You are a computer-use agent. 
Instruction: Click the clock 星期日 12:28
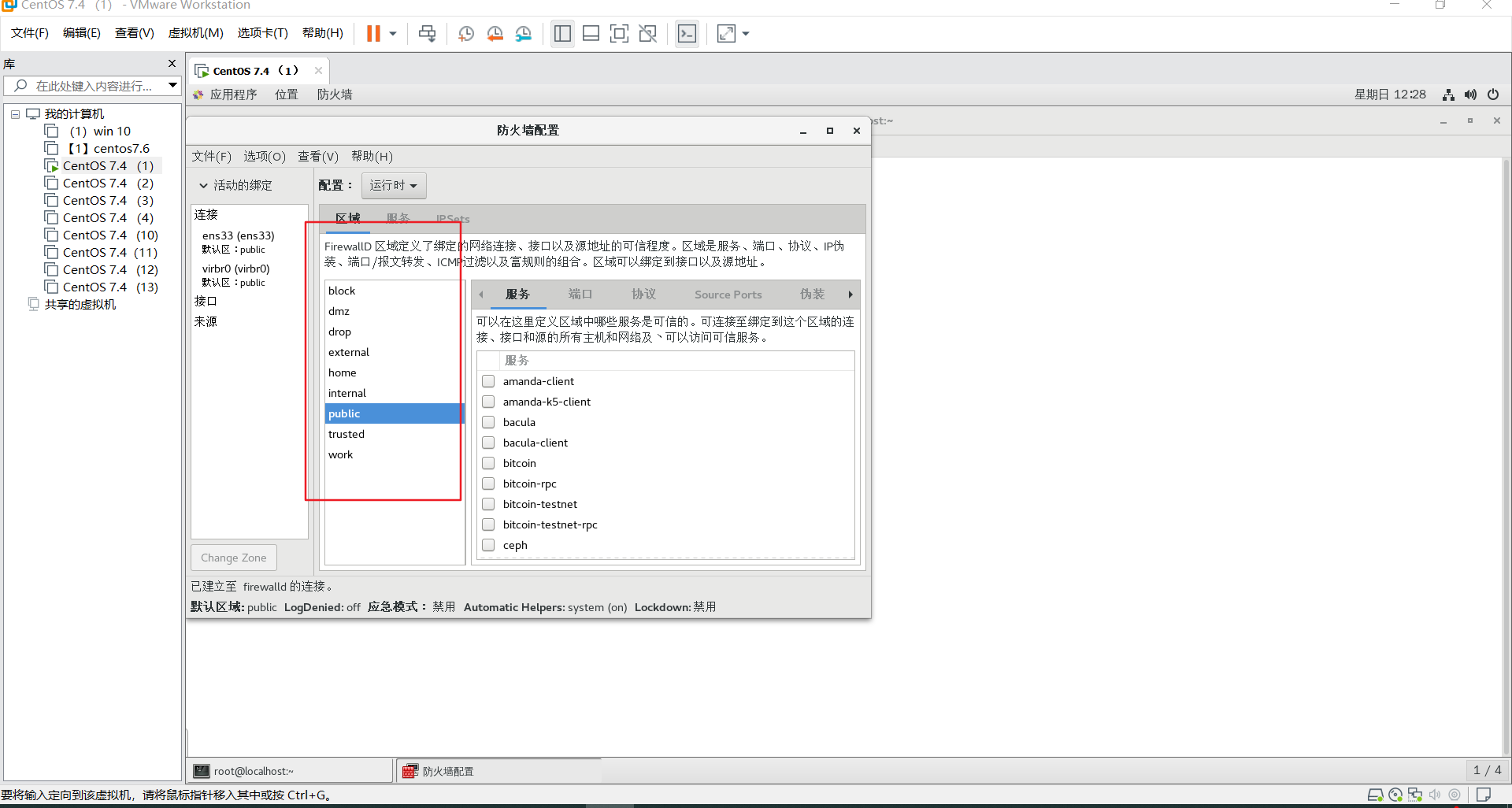click(1390, 95)
